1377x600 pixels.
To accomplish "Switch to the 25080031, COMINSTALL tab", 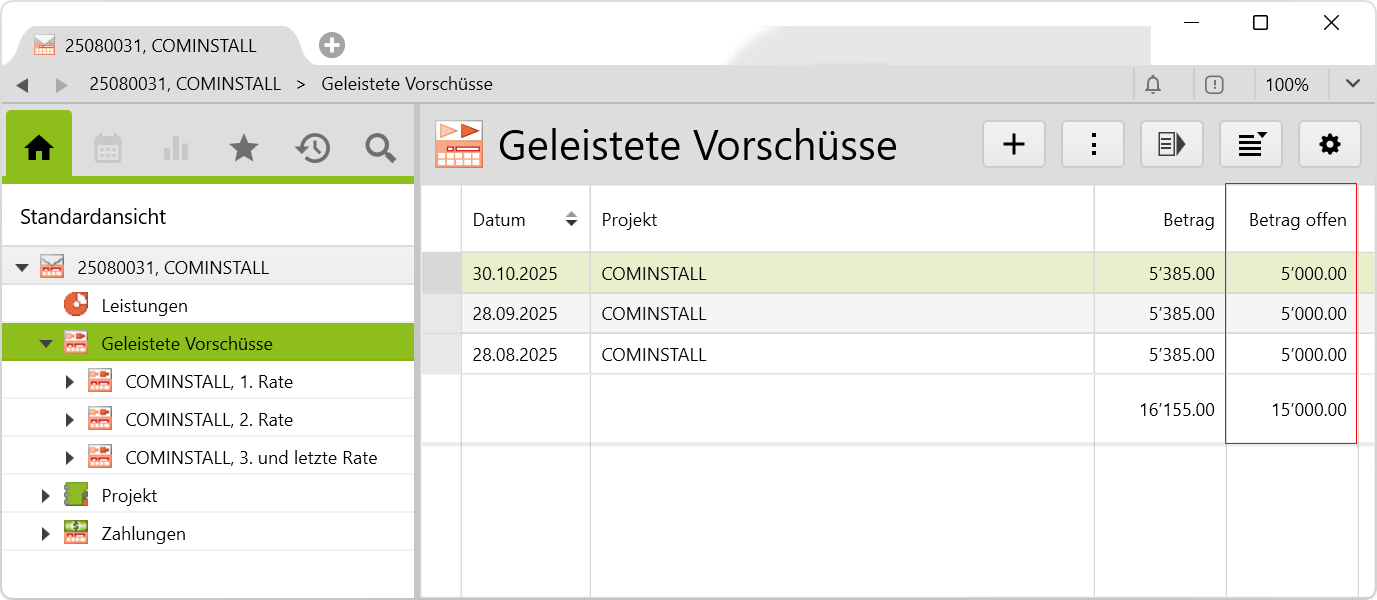I will pos(160,46).
